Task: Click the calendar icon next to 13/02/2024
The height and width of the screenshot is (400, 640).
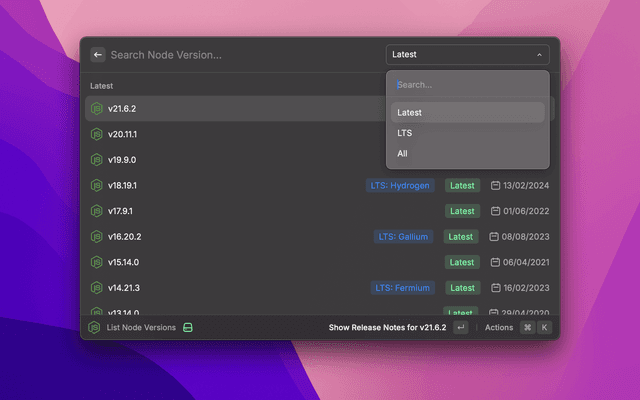Action: click(495, 186)
